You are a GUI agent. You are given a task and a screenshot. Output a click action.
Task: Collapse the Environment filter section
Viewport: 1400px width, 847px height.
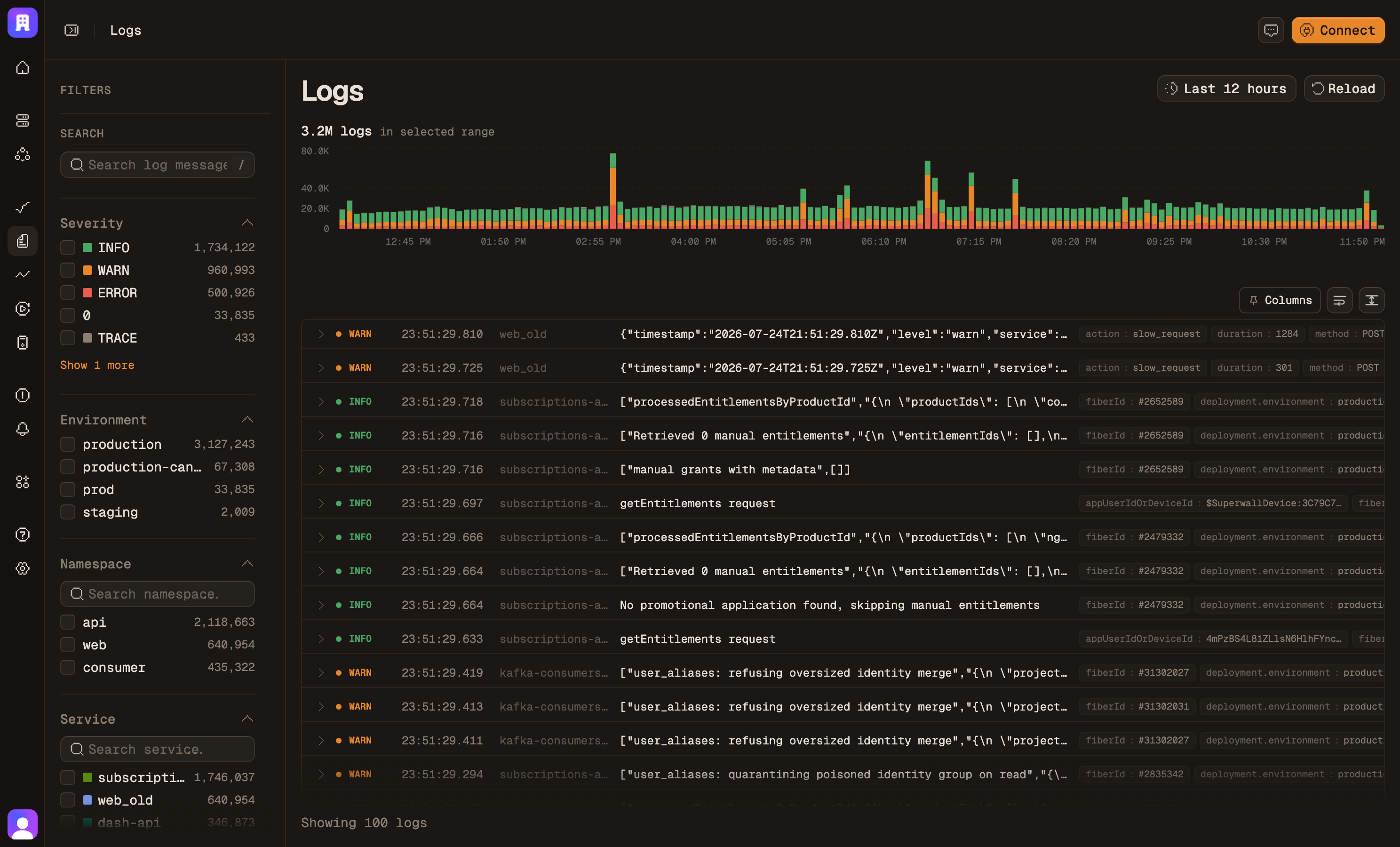pyautogui.click(x=247, y=420)
